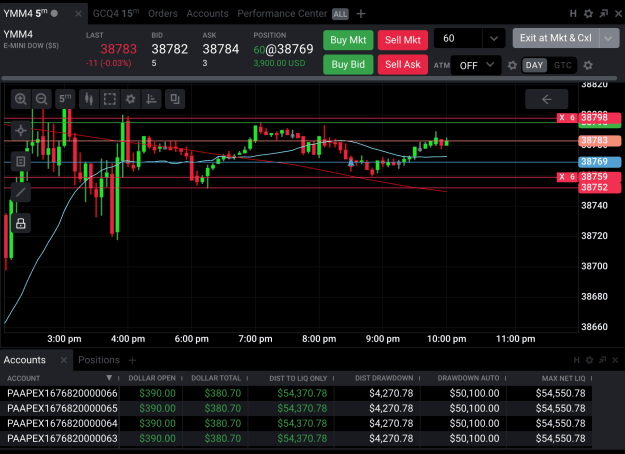This screenshot has height=454, width=625.
Task: Click the Buy Mkt button
Action: tap(348, 40)
